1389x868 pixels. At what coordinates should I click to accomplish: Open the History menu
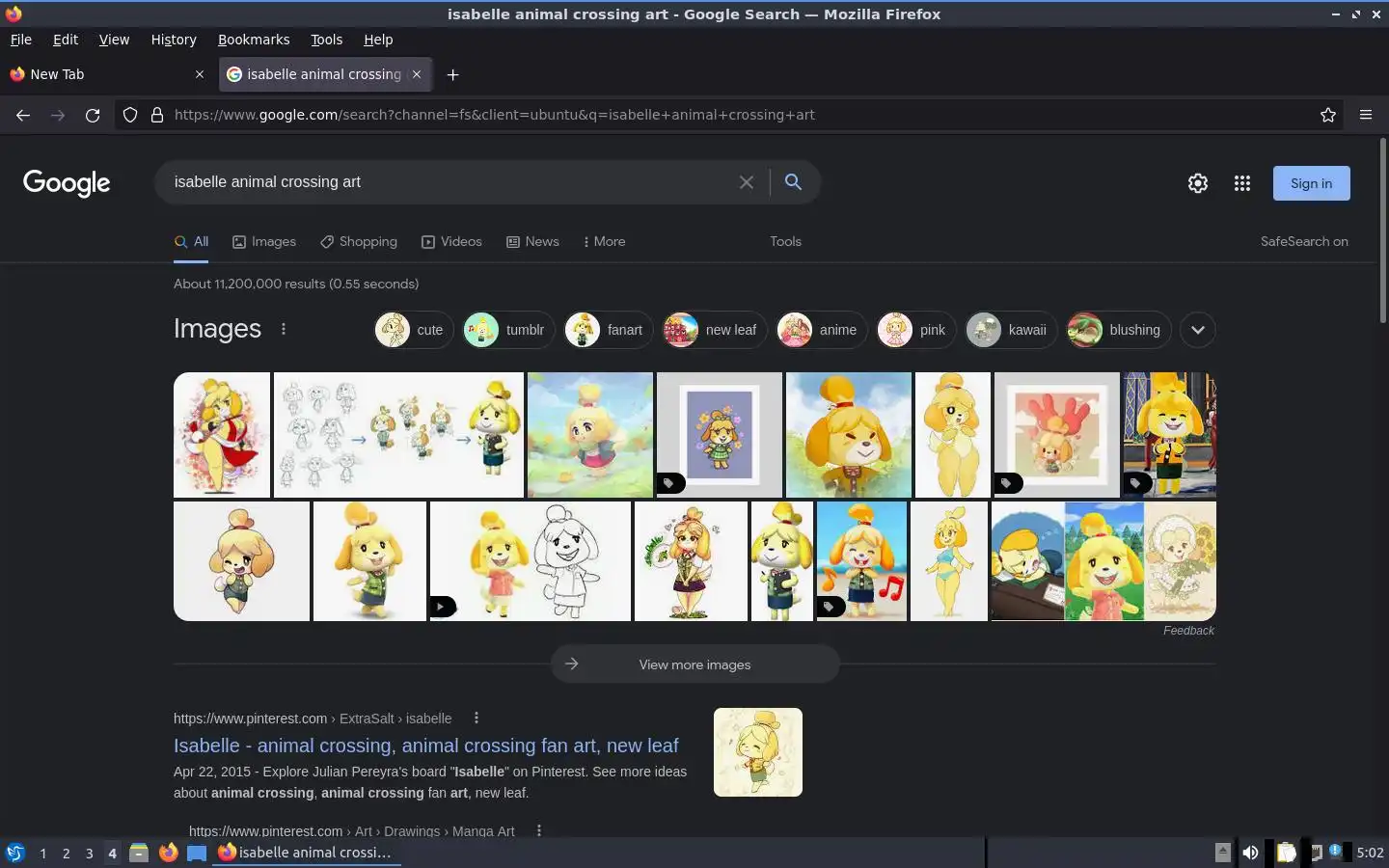pos(174,40)
